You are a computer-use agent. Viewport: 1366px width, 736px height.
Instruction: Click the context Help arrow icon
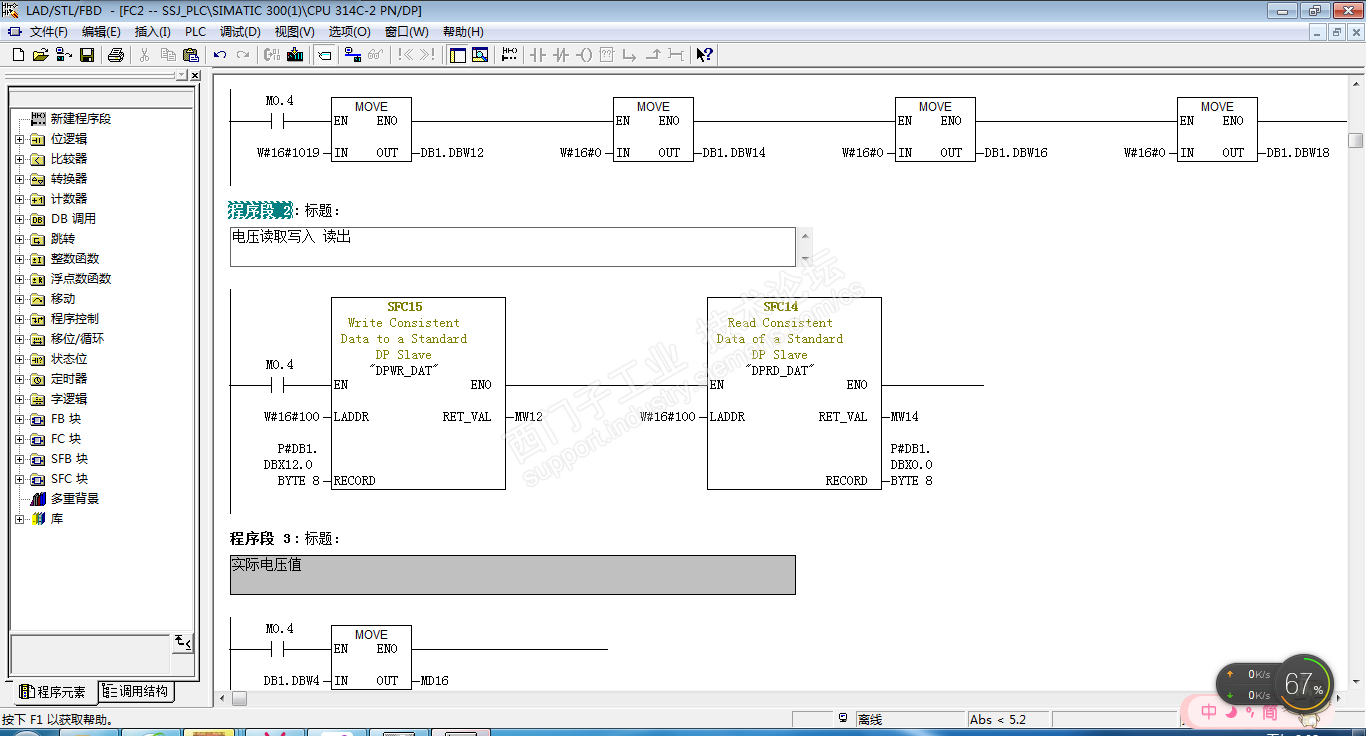coord(705,55)
